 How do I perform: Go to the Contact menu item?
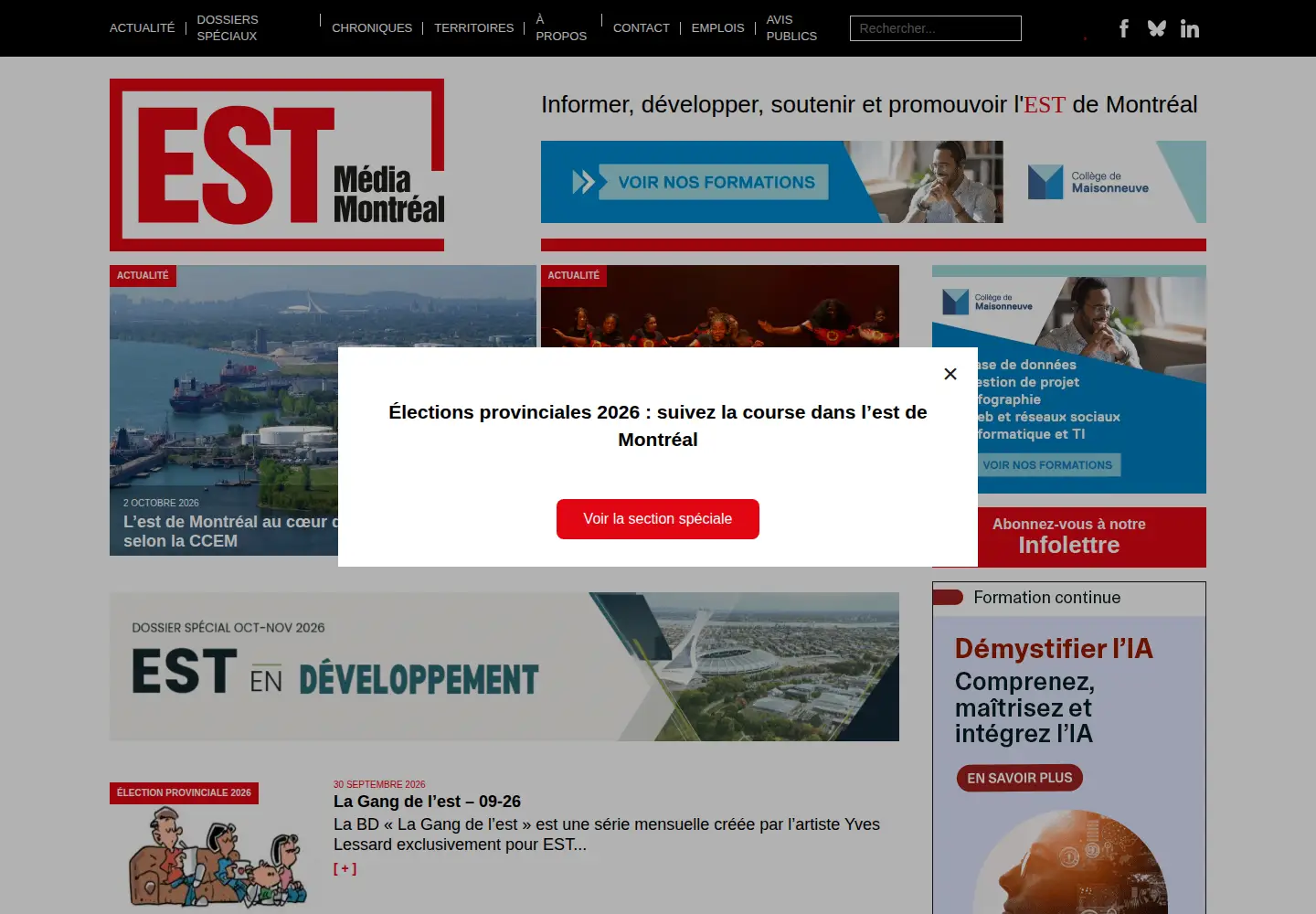[642, 28]
